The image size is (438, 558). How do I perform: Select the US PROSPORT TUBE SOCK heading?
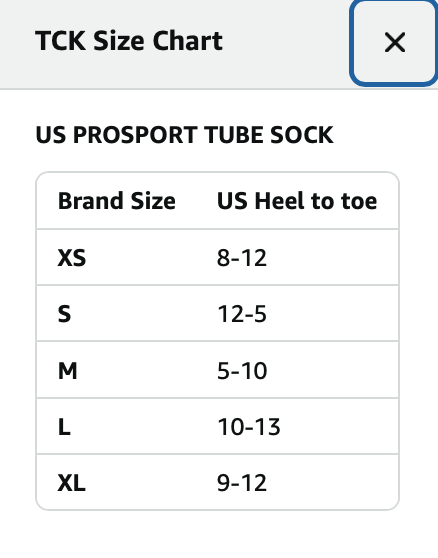pos(184,135)
